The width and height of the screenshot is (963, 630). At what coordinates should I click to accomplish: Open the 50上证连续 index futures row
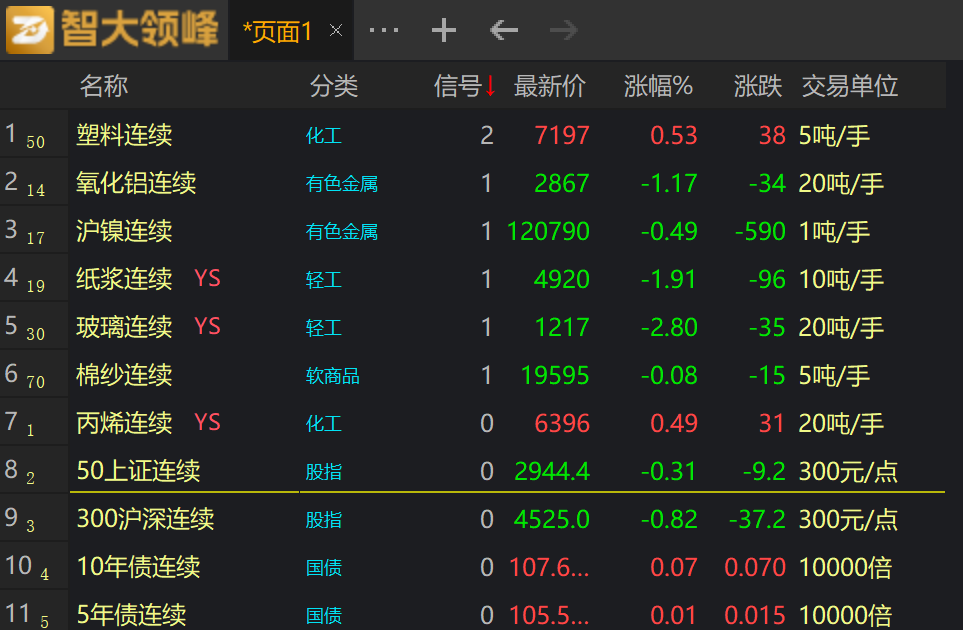click(138, 471)
